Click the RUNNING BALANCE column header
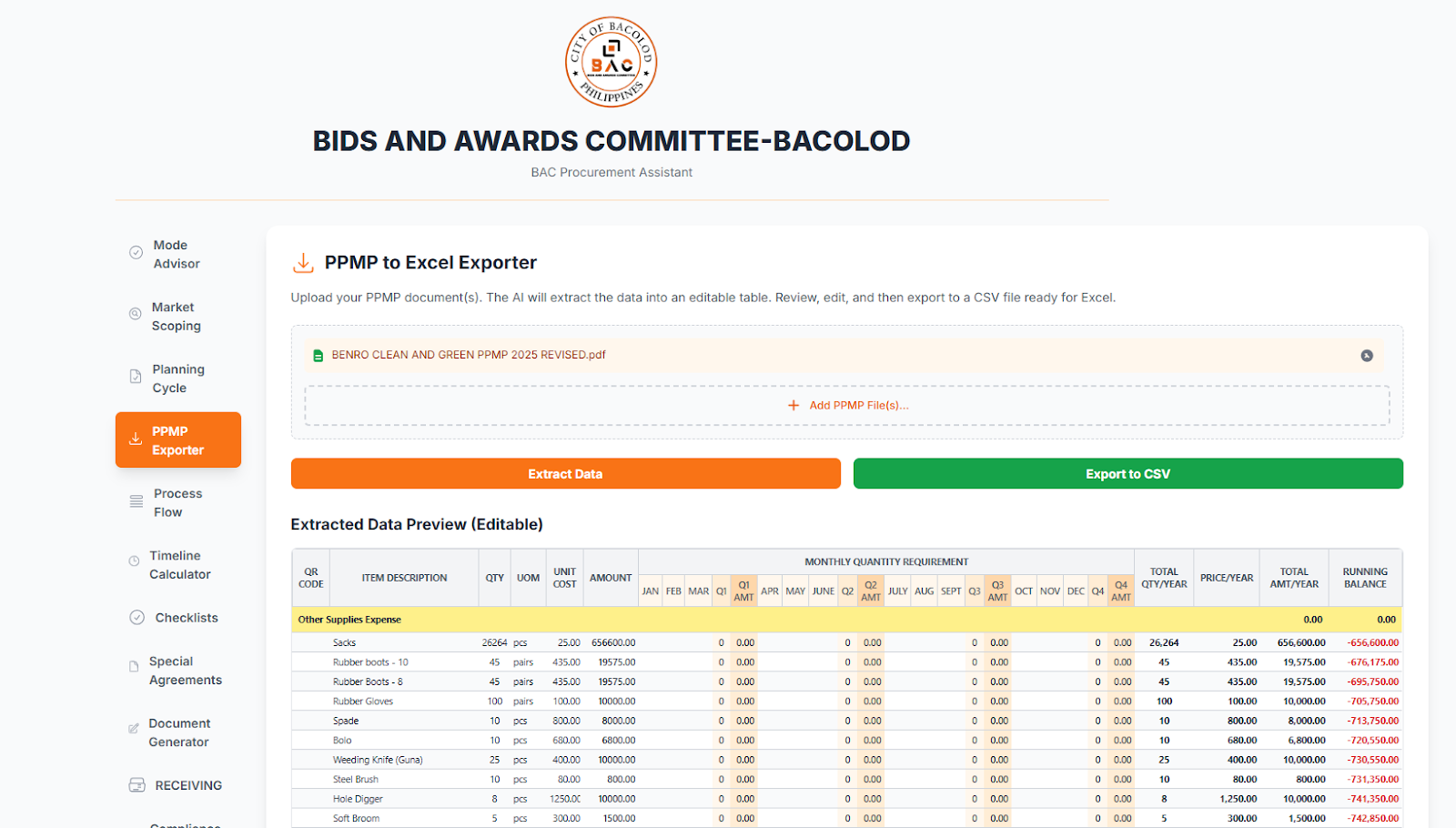The image size is (1456, 828). coord(1365,578)
